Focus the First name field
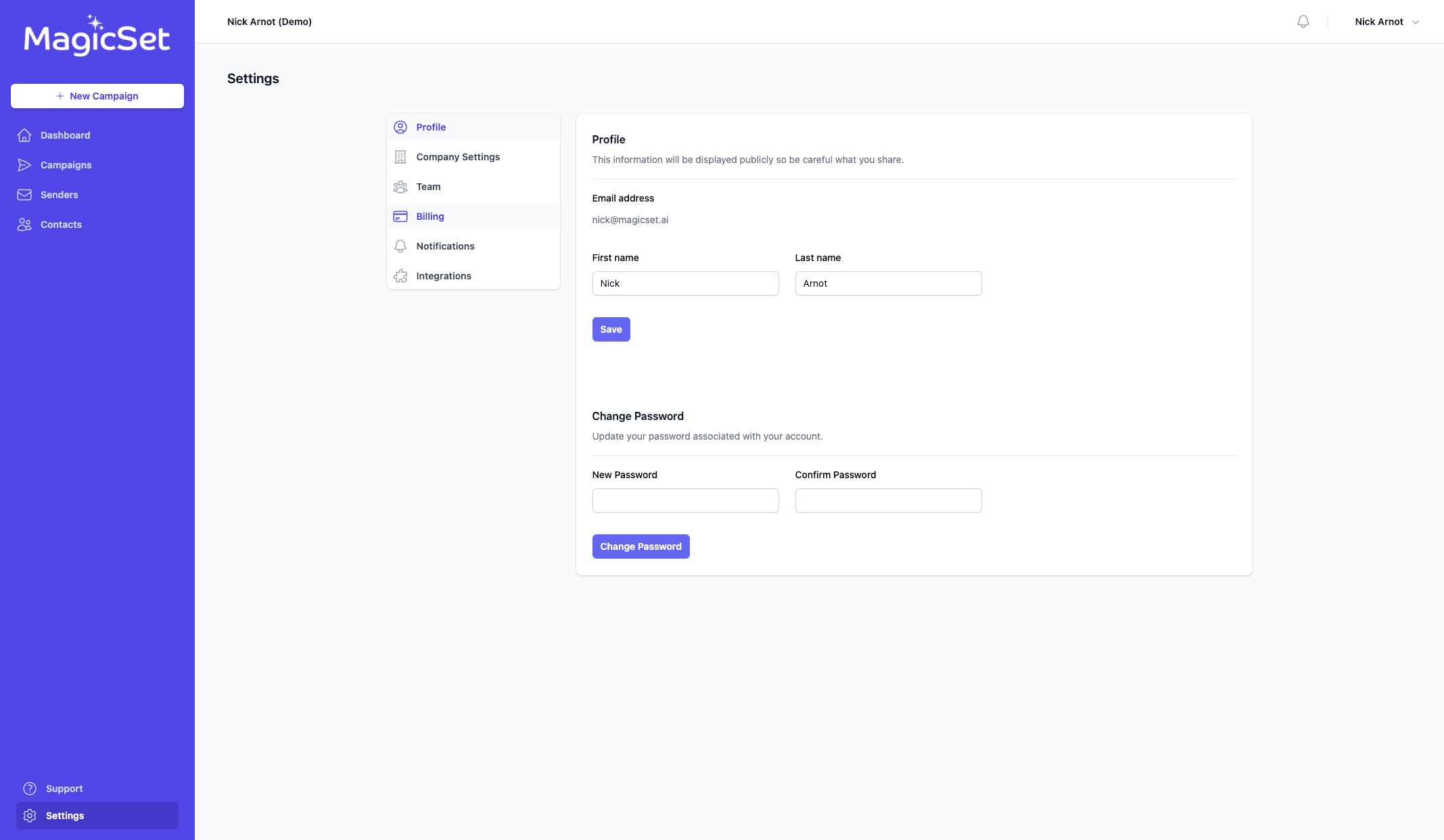This screenshot has width=1444, height=840. tap(685, 283)
